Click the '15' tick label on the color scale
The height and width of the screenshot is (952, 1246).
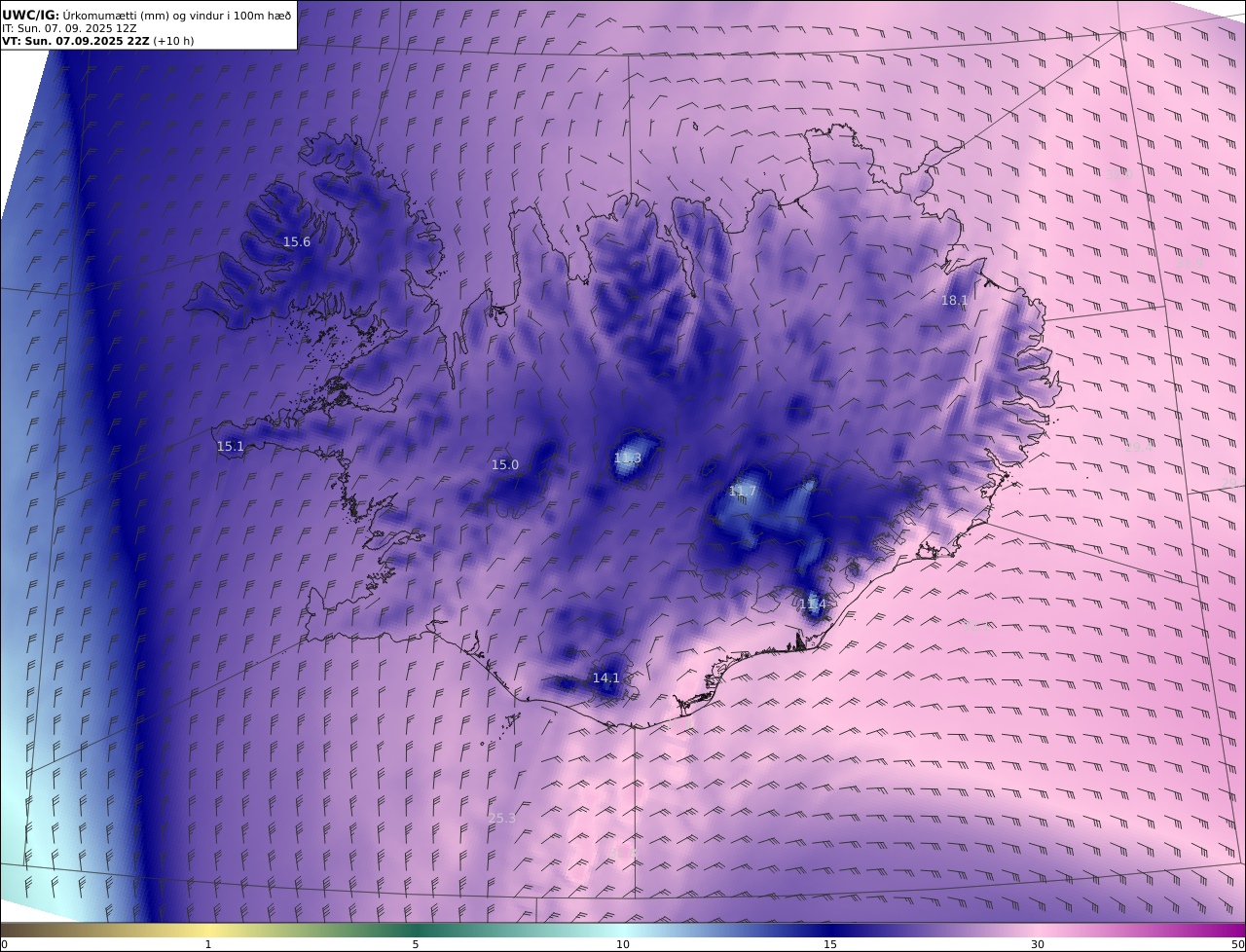click(830, 945)
